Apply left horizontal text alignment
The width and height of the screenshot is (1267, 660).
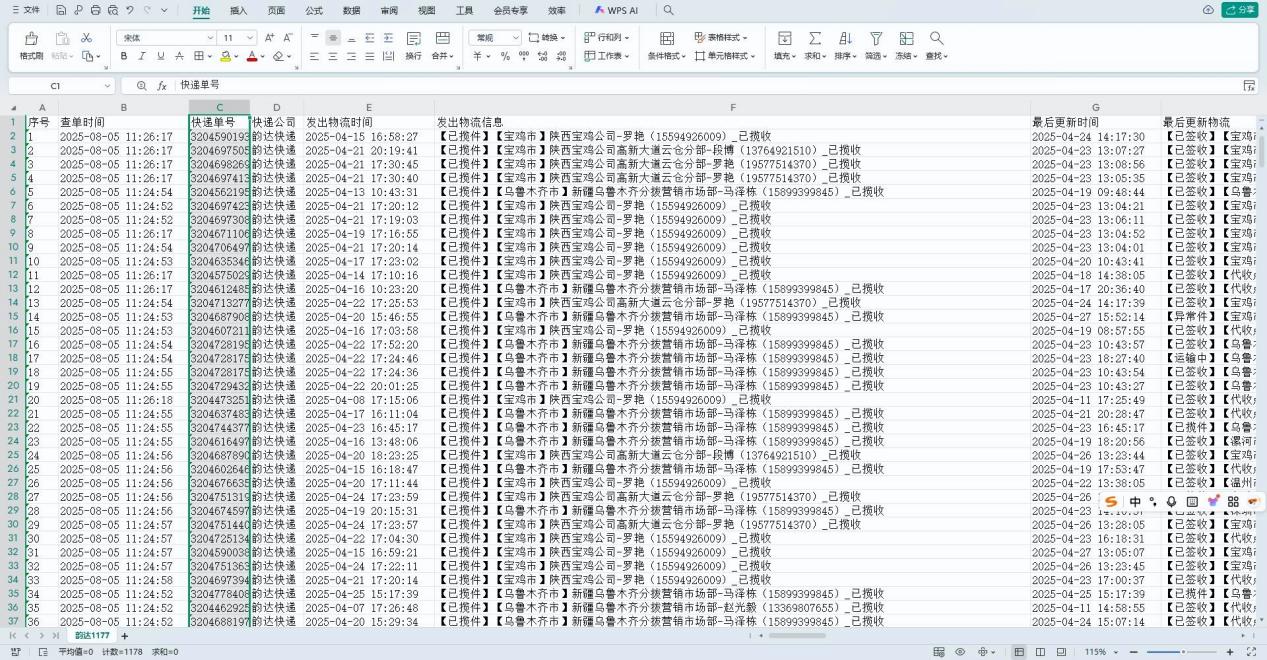click(314, 56)
